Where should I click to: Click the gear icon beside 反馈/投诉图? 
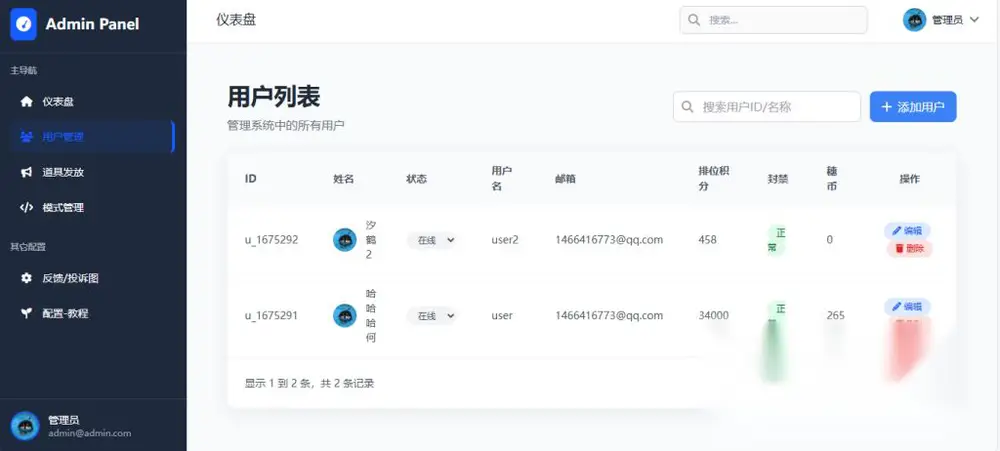click(26, 278)
